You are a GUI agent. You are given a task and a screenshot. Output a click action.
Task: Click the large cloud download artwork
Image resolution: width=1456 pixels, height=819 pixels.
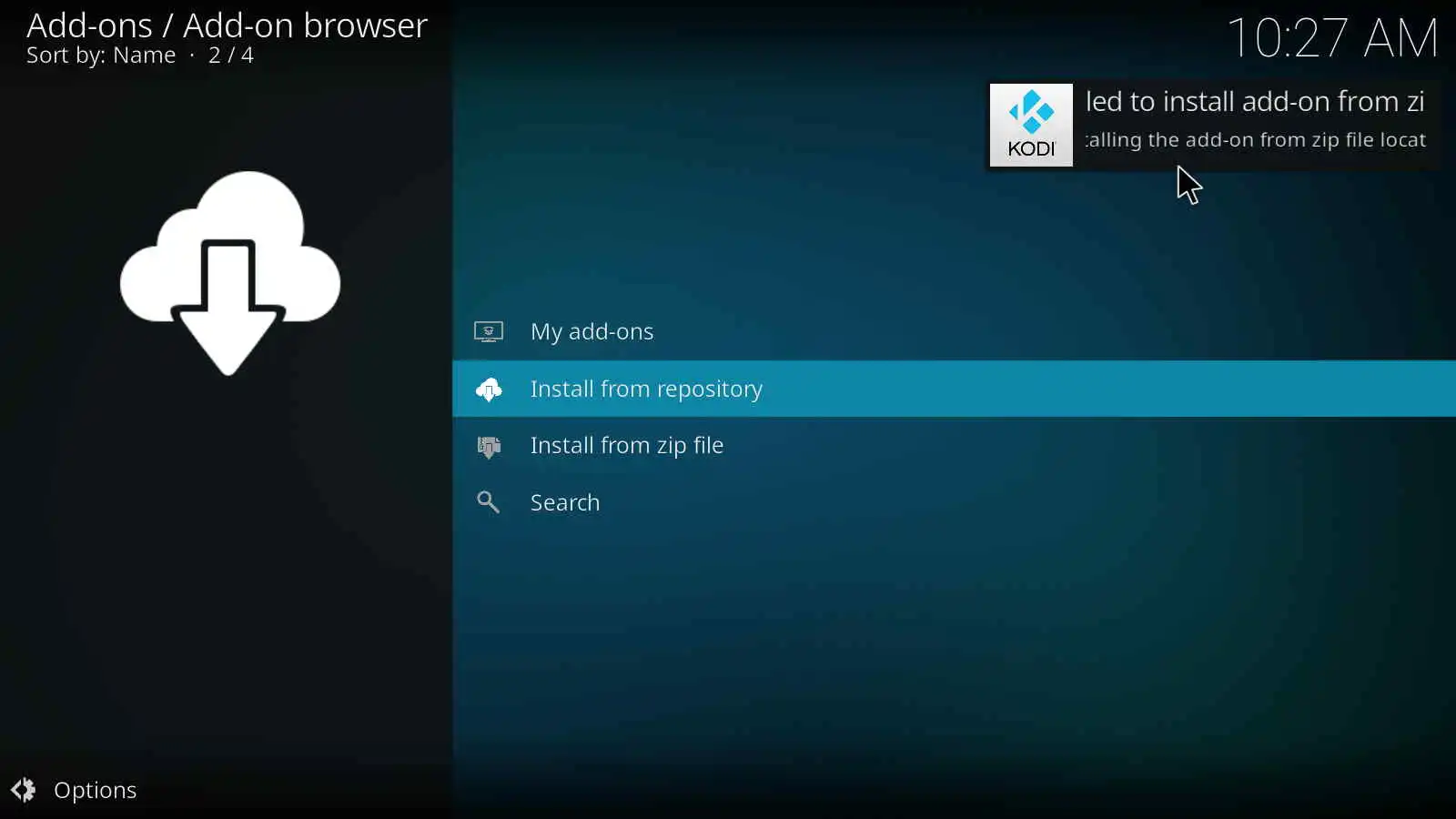(x=229, y=273)
